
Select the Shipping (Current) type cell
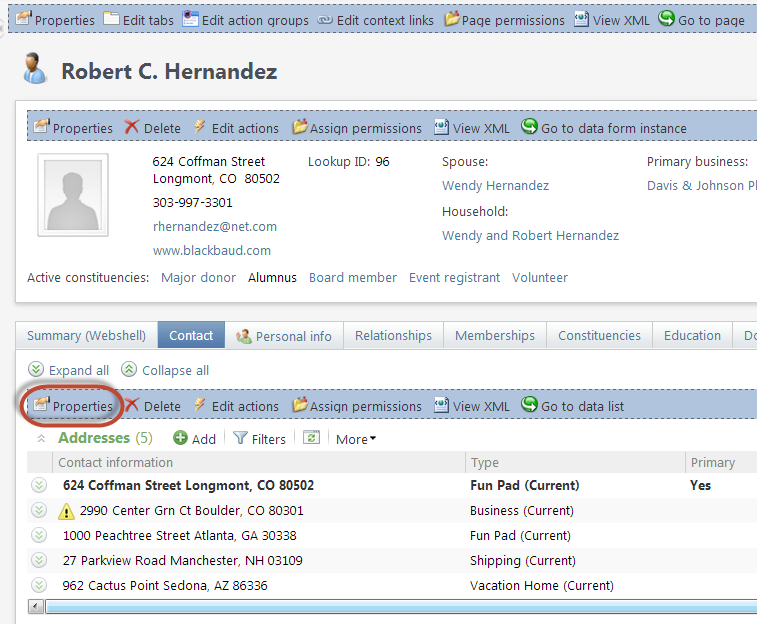523,560
